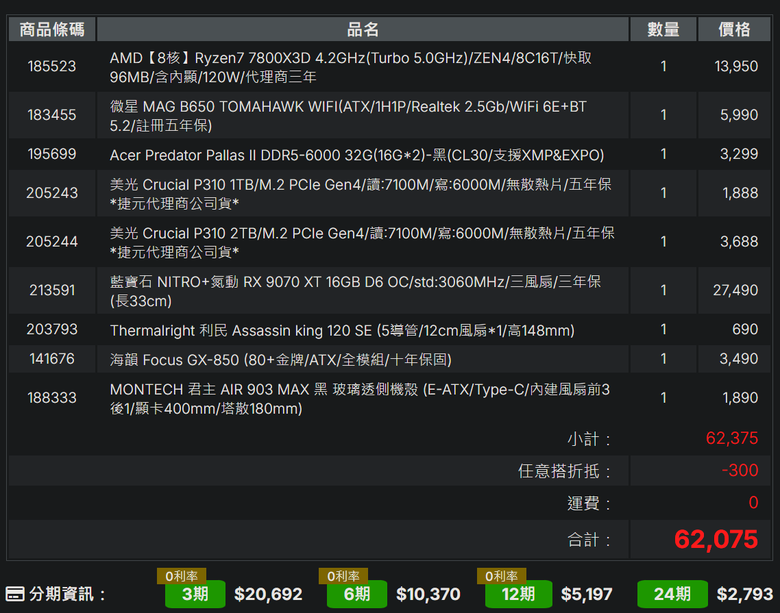The width and height of the screenshot is (780, 613).
Task: Click the AMD Ryzen7 7800X3D product name
Action: [x=351, y=67]
